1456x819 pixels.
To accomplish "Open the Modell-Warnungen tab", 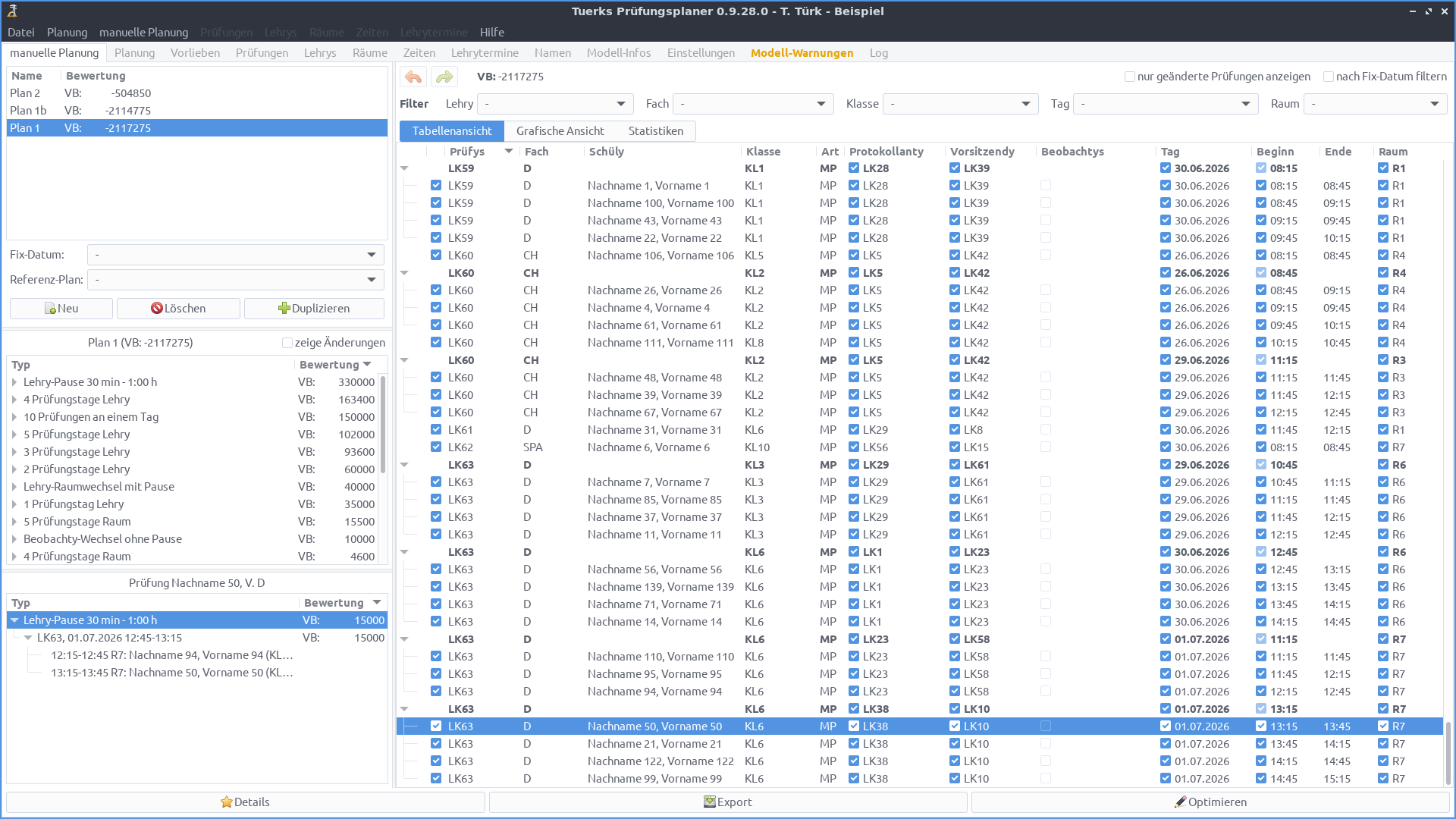I will [x=802, y=53].
